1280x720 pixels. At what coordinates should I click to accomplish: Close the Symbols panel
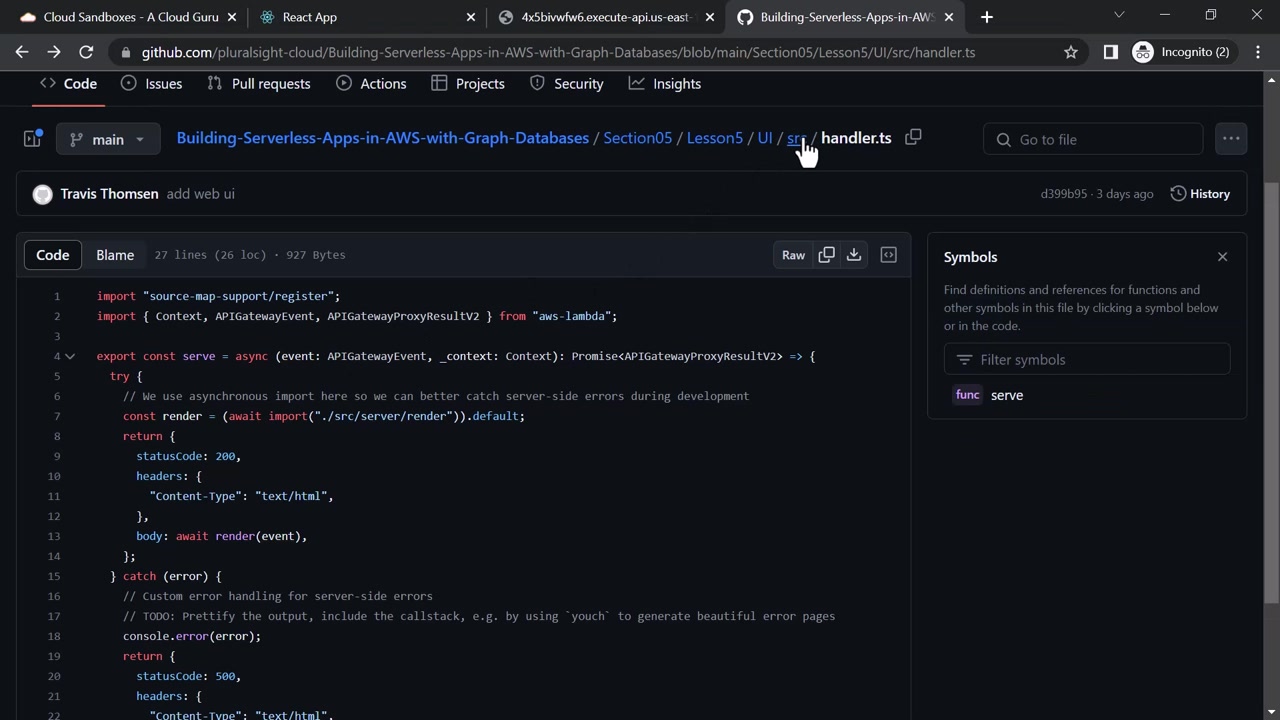click(x=1222, y=257)
